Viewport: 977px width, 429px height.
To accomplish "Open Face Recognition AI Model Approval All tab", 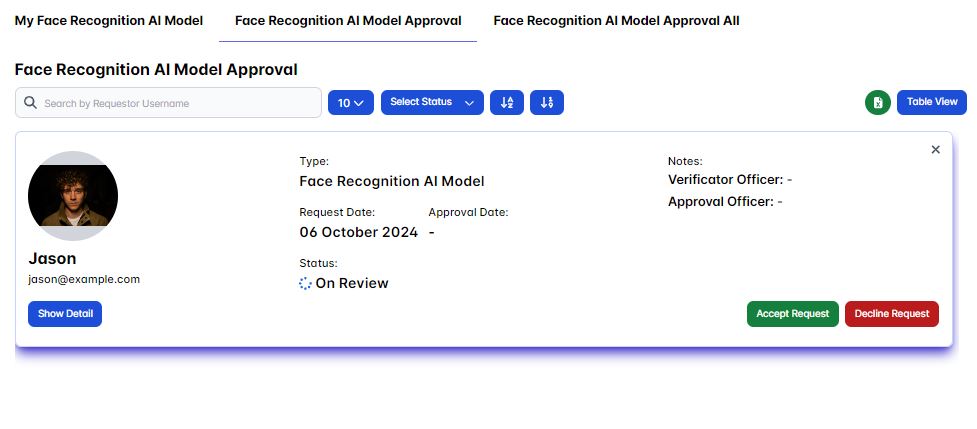I will click(616, 21).
